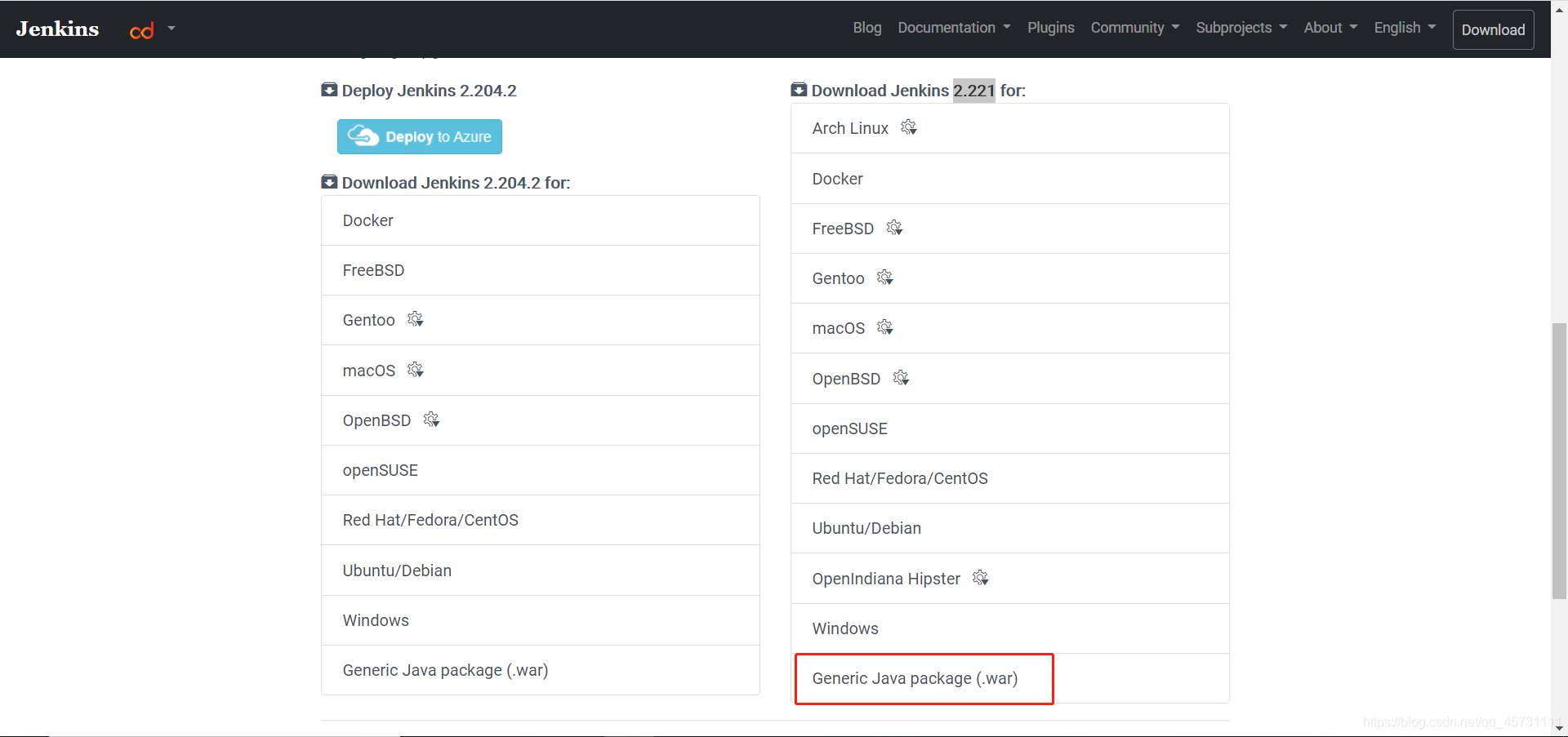The image size is (1568, 737).
Task: Click community gear icon next to macOS 2.204.2
Action: coord(415,370)
